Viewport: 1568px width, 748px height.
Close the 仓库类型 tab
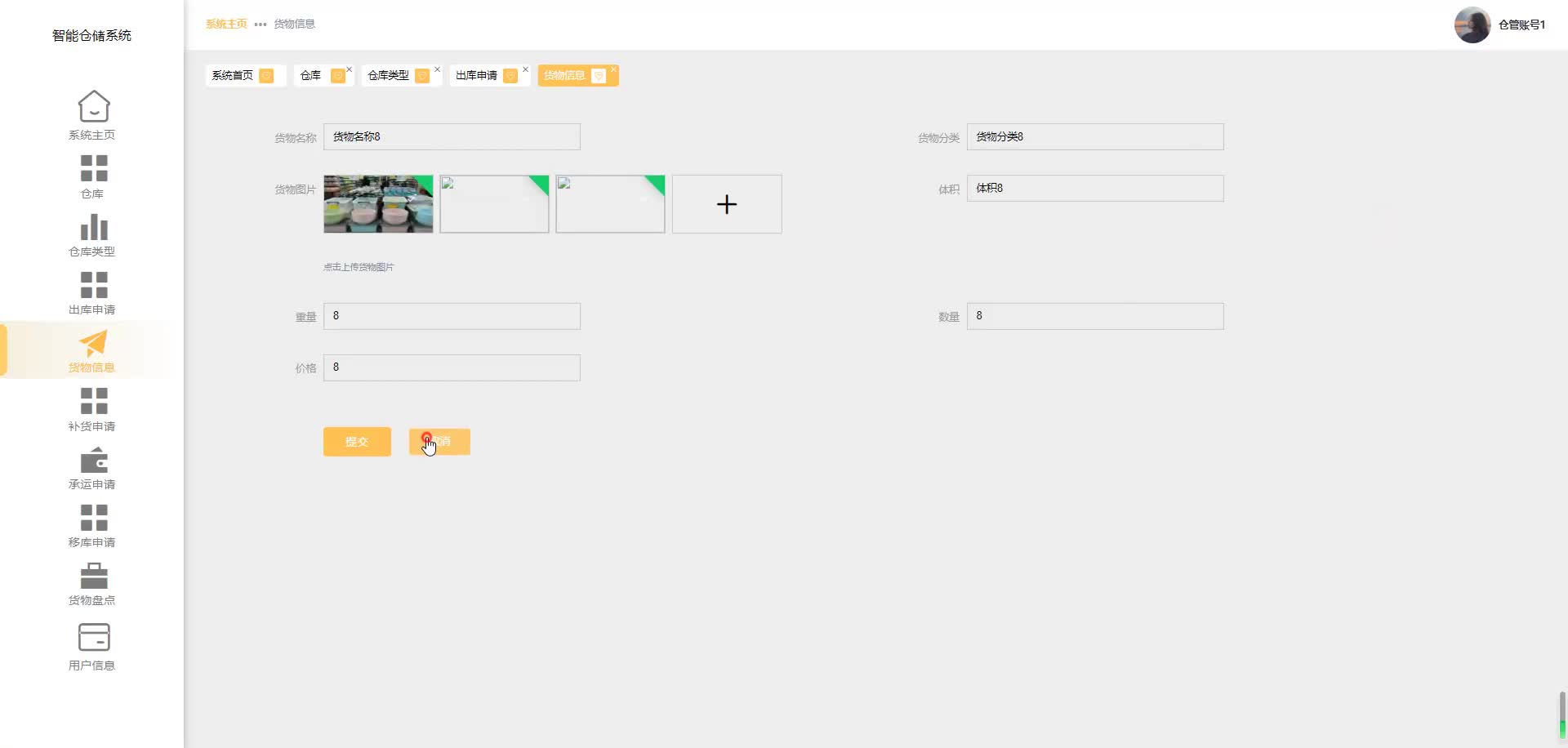pyautogui.click(x=438, y=69)
